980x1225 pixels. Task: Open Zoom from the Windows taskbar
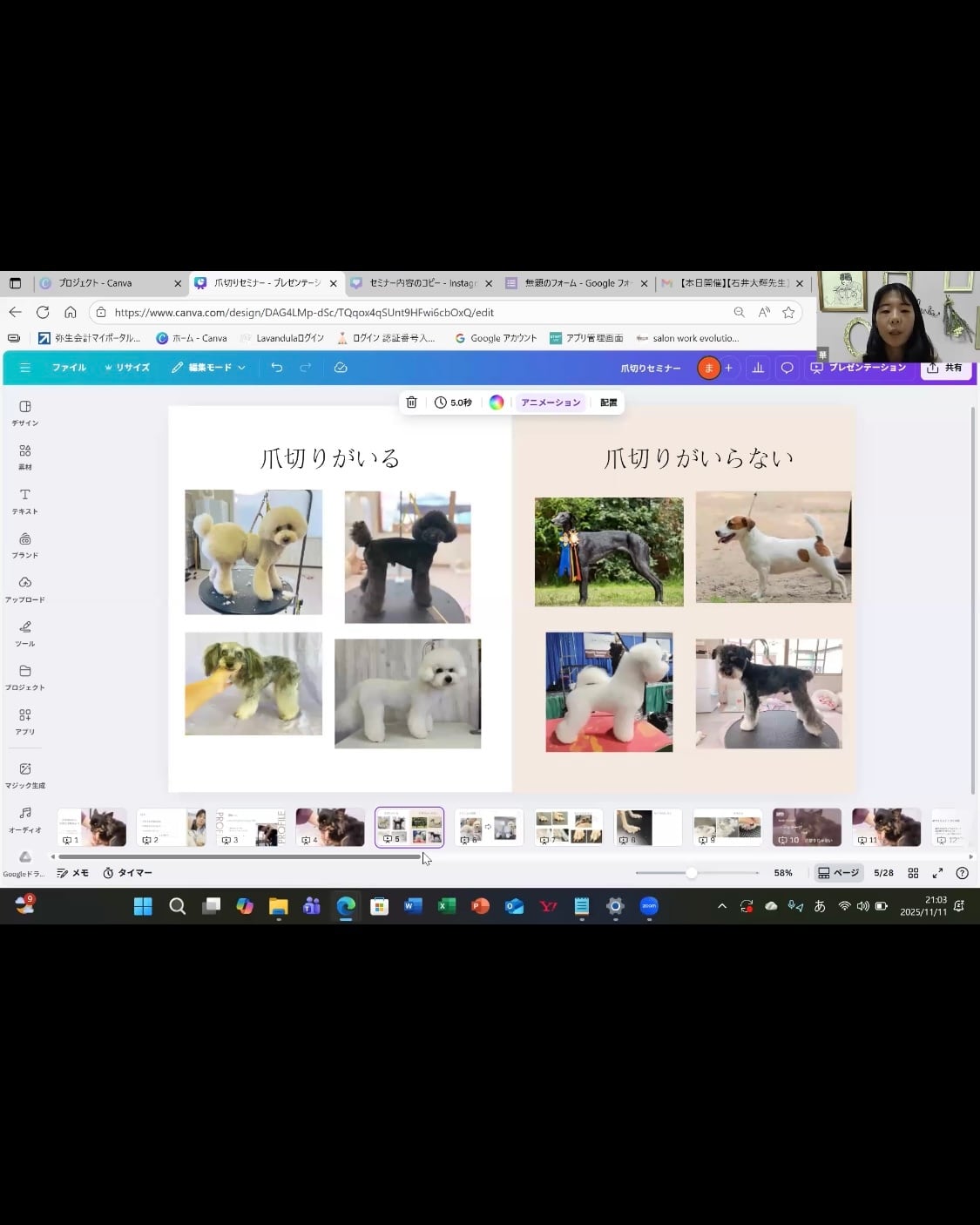pyautogui.click(x=649, y=906)
